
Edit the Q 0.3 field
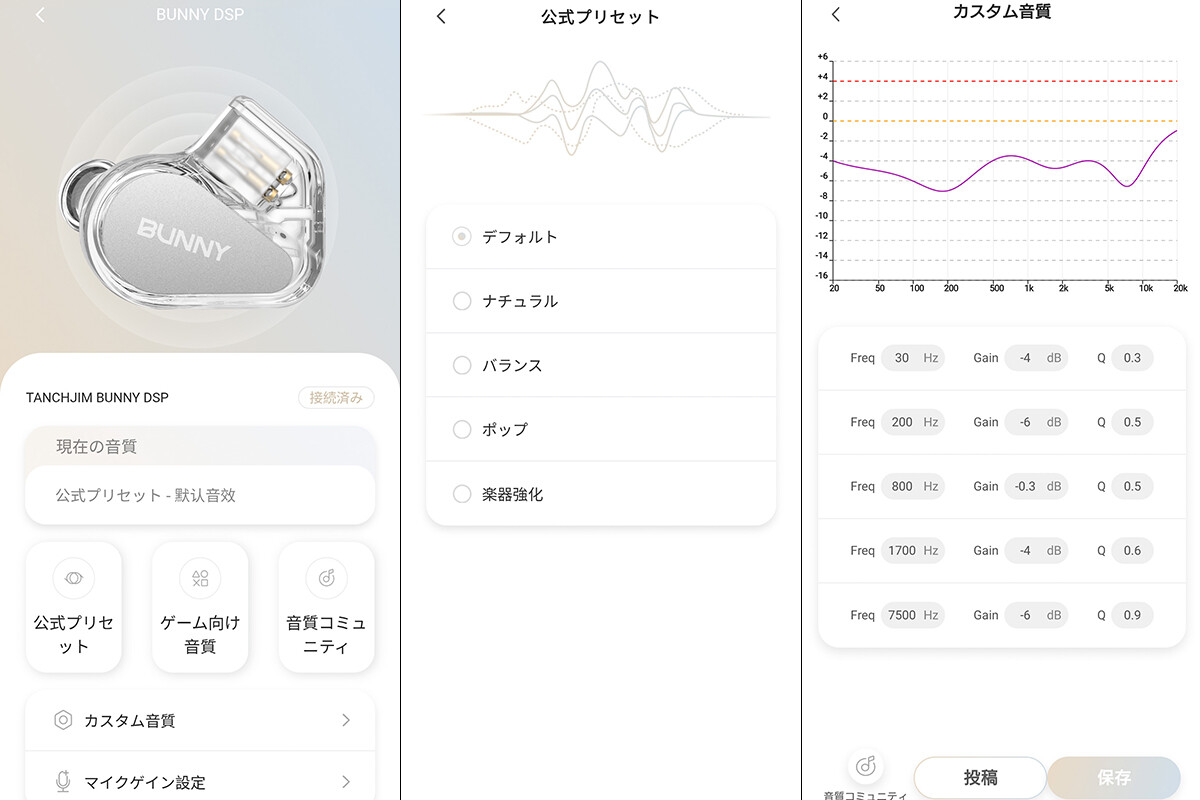(1132, 358)
